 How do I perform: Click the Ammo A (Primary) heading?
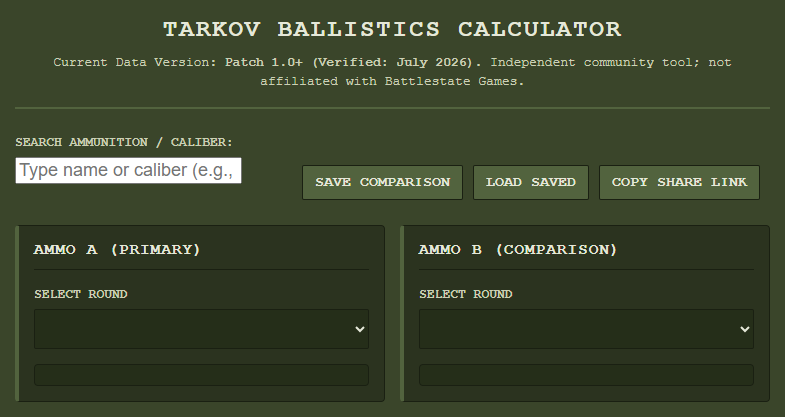pos(117,249)
